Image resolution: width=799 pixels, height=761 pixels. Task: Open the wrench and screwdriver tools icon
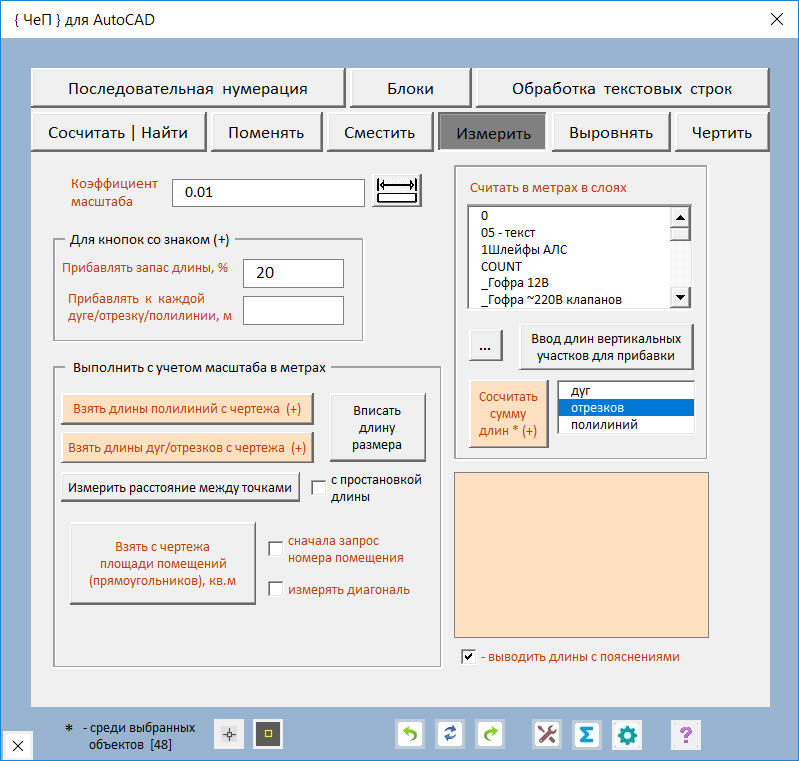click(x=547, y=735)
